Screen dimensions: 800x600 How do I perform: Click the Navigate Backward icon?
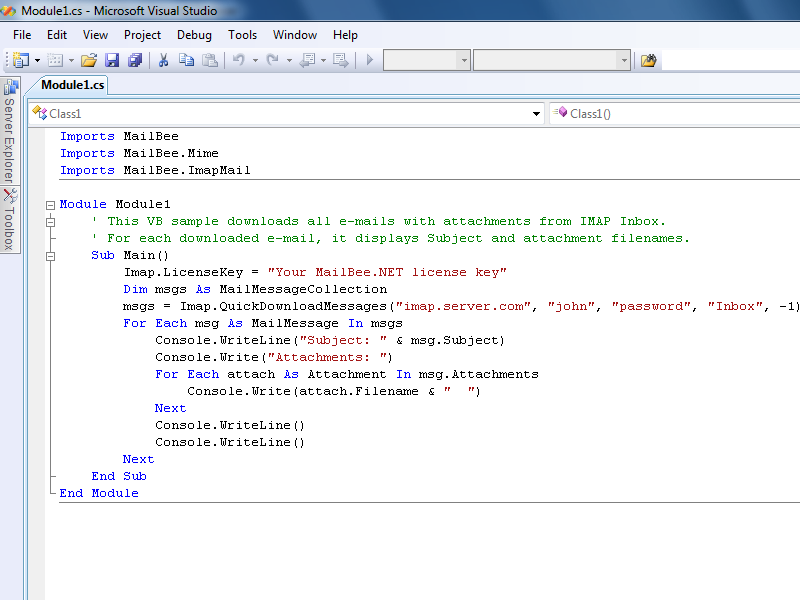308,60
